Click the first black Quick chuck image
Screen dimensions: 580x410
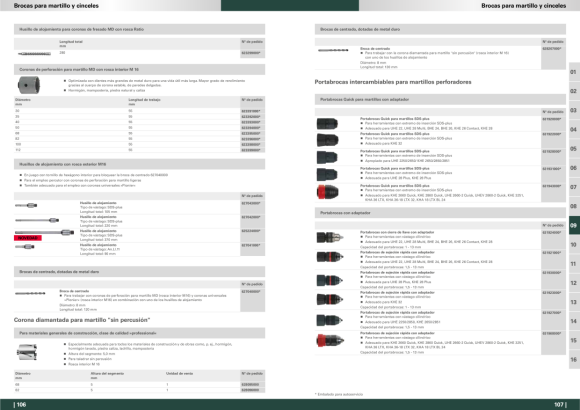(327, 123)
